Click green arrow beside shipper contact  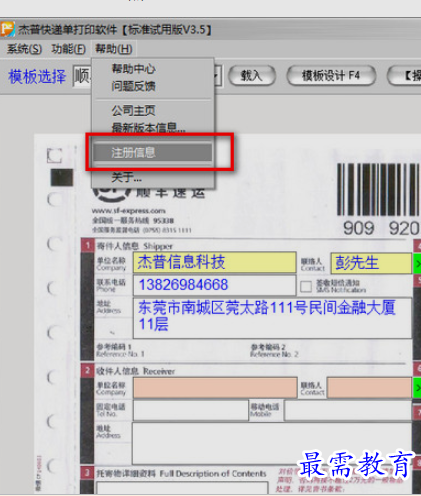coord(417,263)
